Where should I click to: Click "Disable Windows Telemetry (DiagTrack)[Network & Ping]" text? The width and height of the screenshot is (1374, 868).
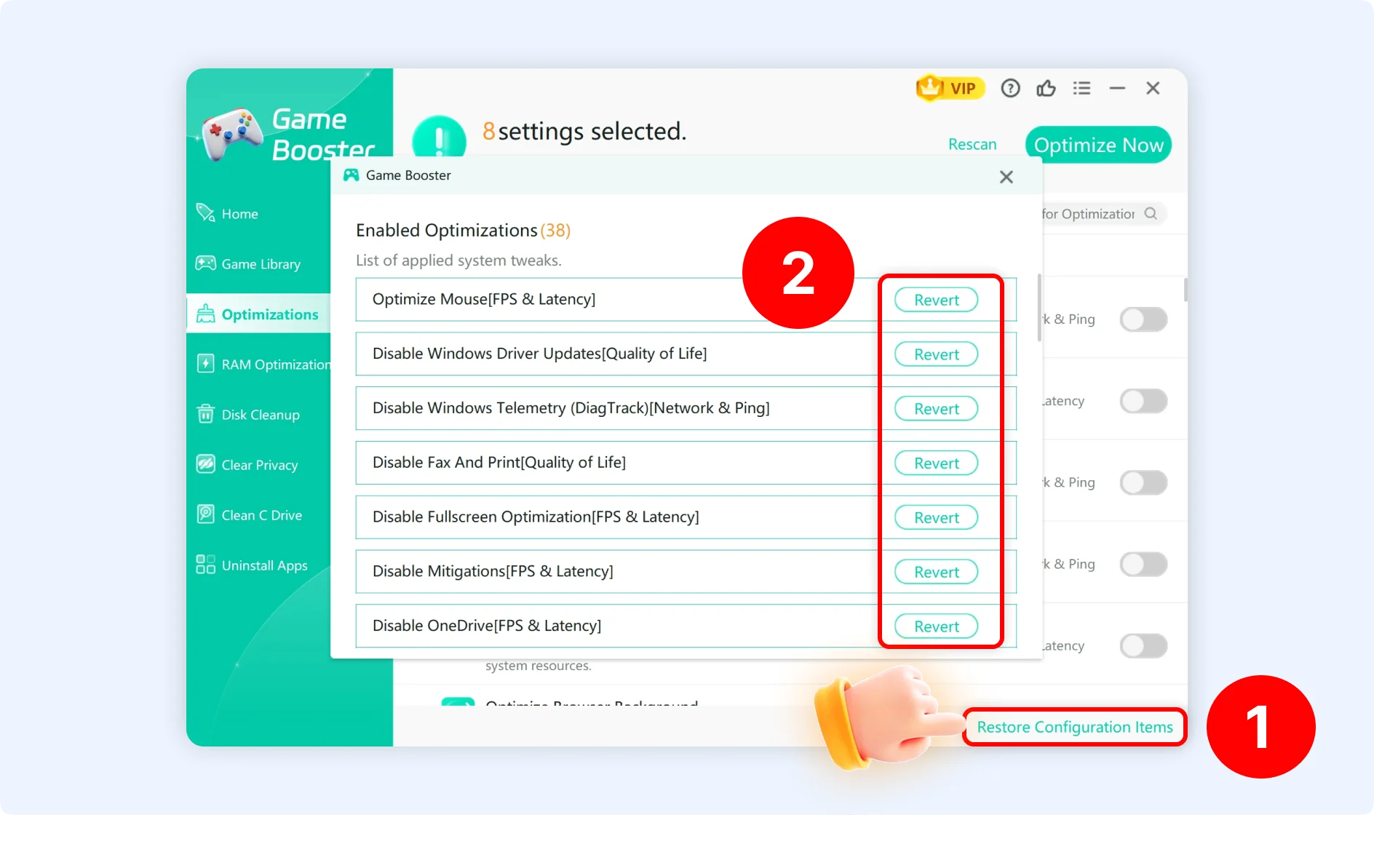point(571,408)
